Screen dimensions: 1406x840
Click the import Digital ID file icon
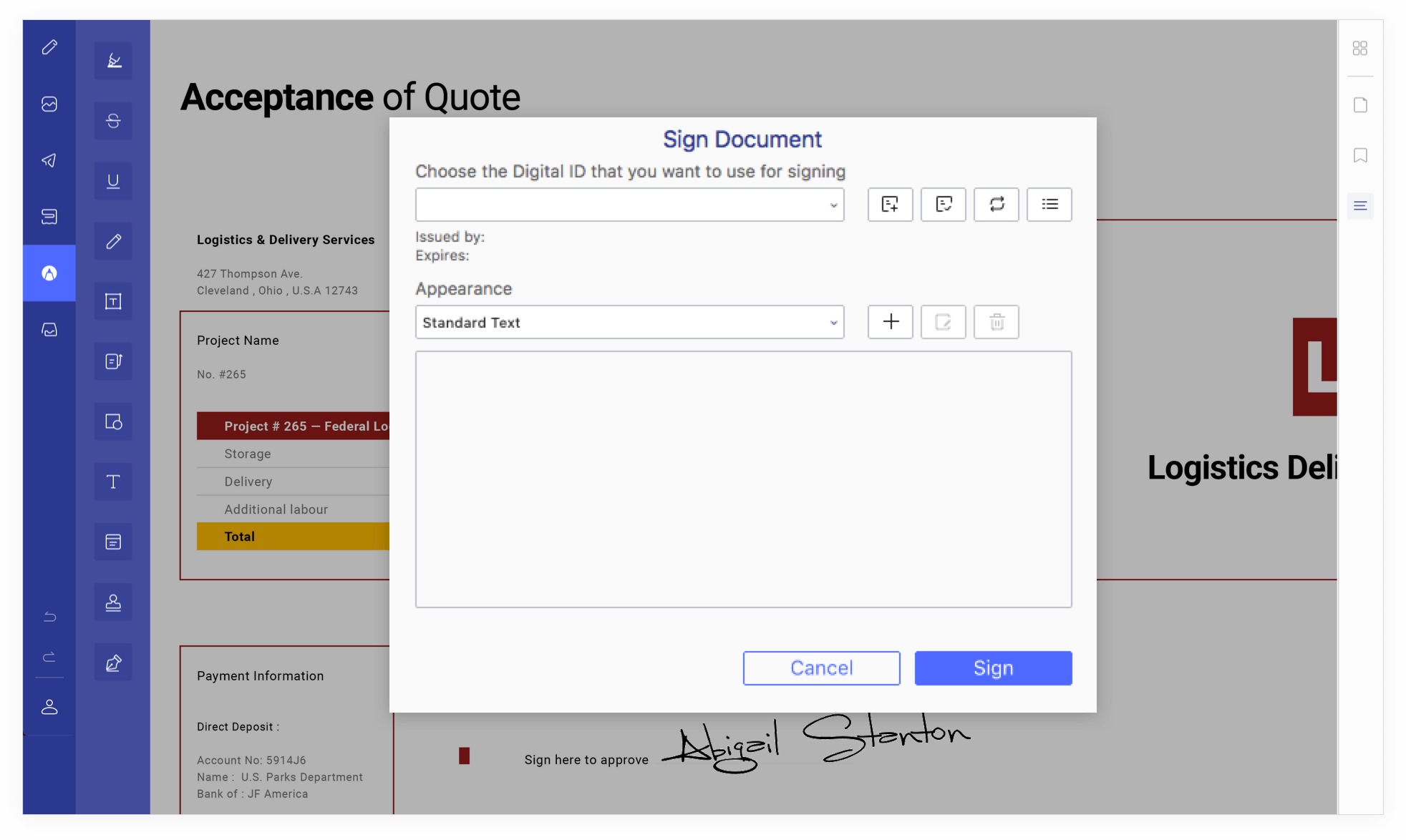pyautogui.click(x=943, y=205)
